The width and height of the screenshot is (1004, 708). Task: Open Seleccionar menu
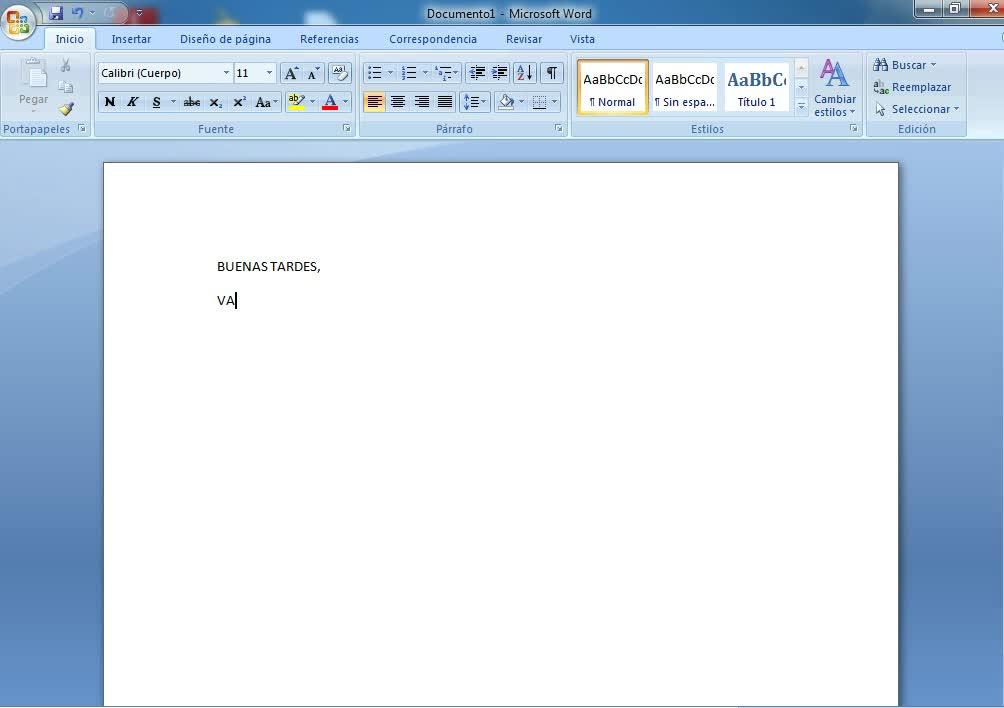pyautogui.click(x=917, y=109)
